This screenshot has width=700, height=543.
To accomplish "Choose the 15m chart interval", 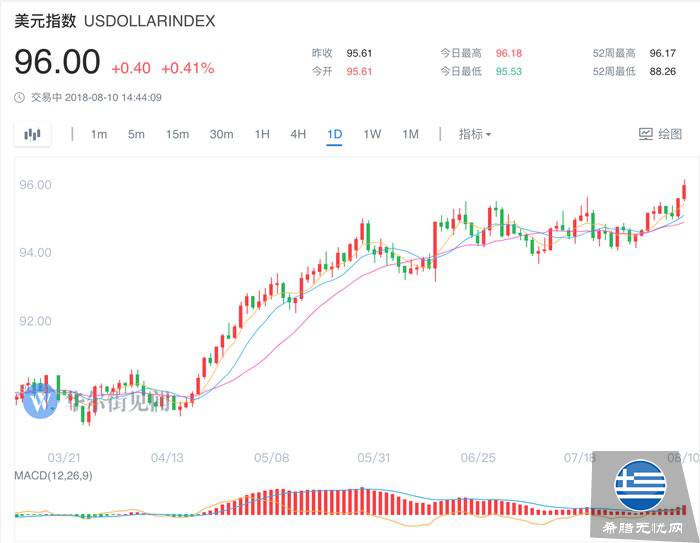I will click(177, 134).
